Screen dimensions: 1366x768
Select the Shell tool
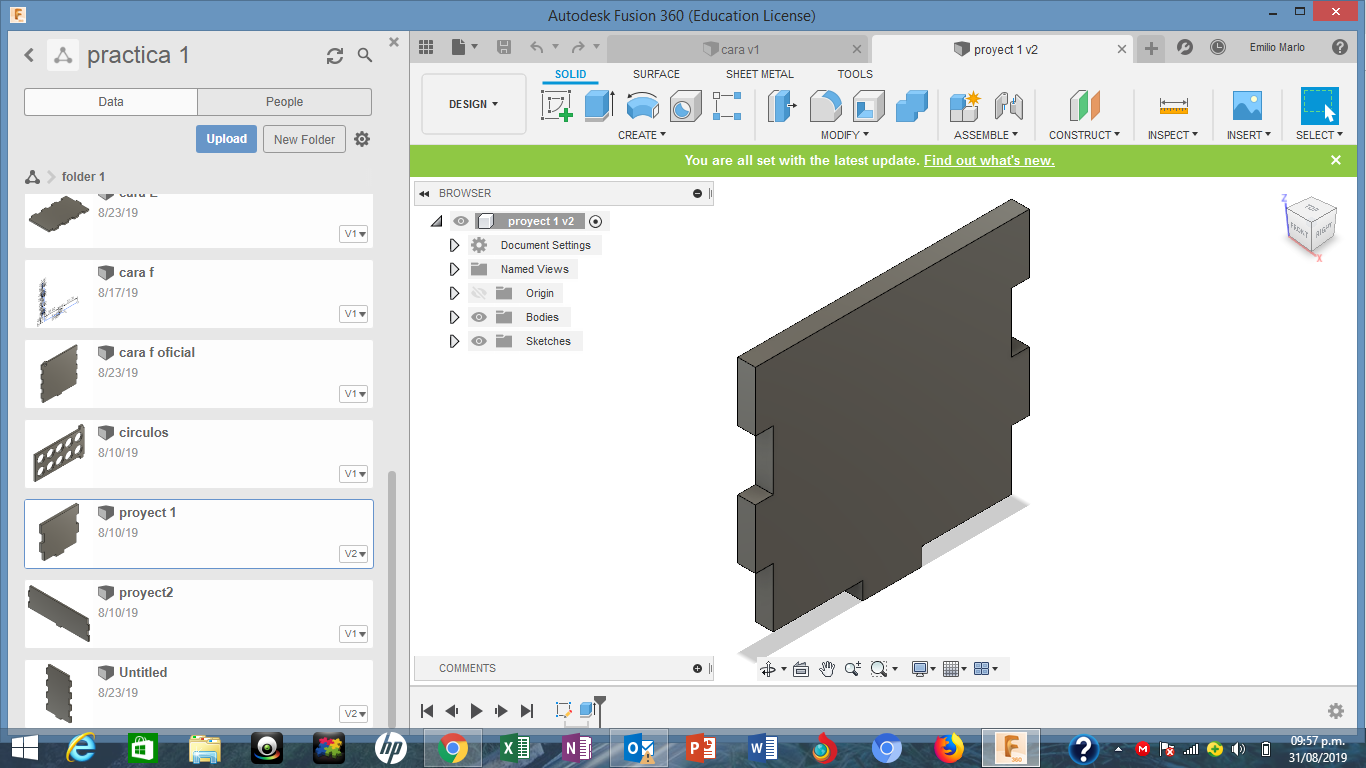pos(869,105)
